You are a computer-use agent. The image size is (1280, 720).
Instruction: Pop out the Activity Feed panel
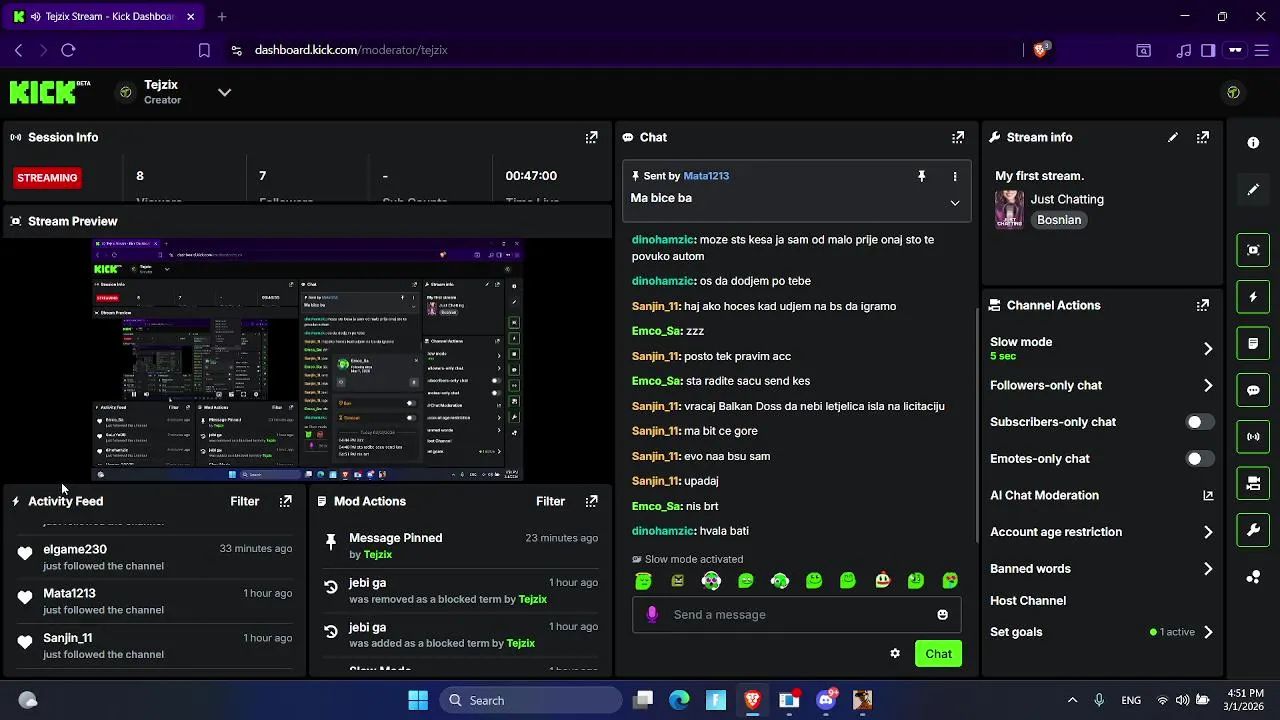(x=285, y=501)
